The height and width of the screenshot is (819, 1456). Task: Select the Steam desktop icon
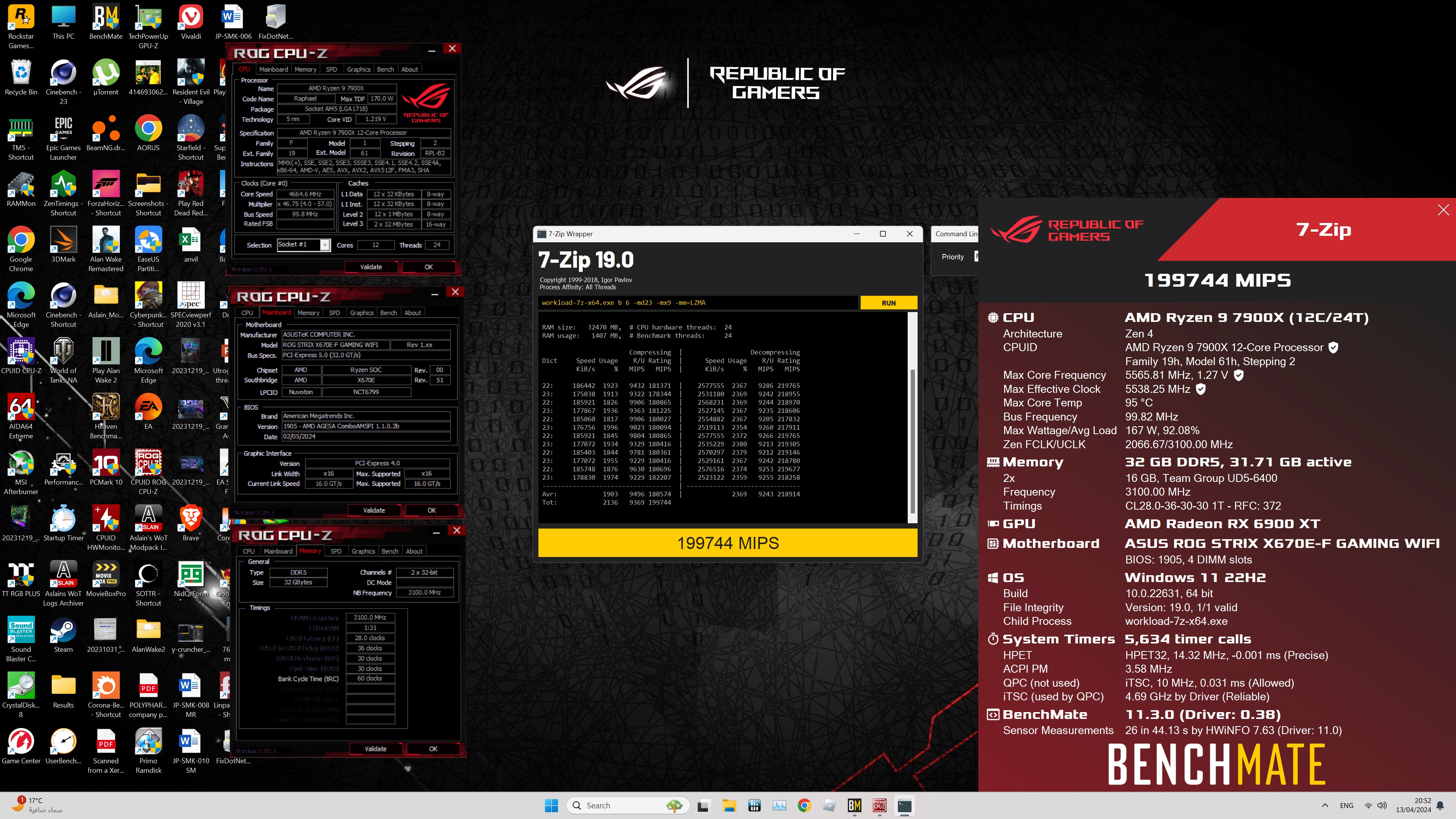[x=63, y=635]
